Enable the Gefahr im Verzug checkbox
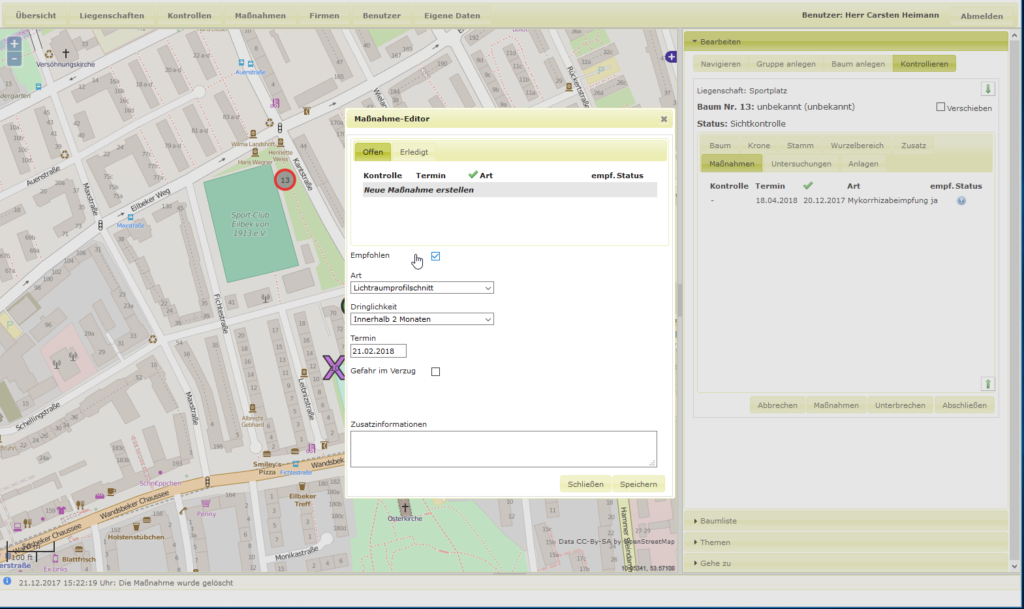This screenshot has width=1024, height=609. click(x=436, y=372)
